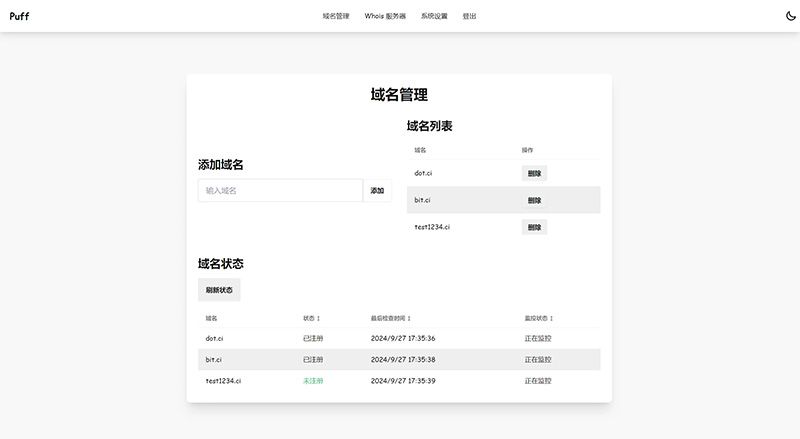Click timestamp 2024/9/27 17:35:36
800x439 pixels.
[403, 338]
